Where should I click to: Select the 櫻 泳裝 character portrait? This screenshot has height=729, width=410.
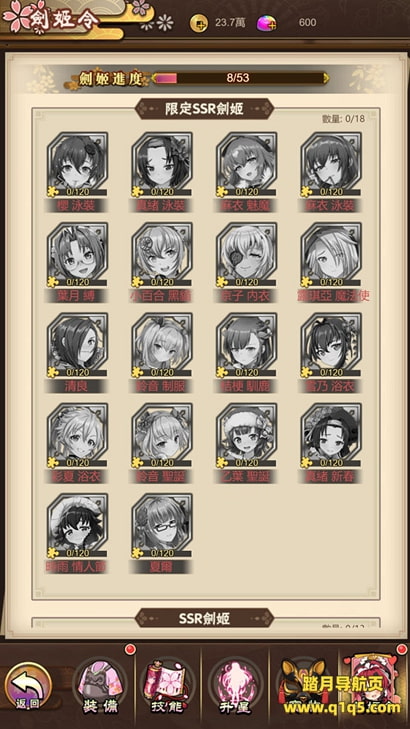[x=77, y=165]
